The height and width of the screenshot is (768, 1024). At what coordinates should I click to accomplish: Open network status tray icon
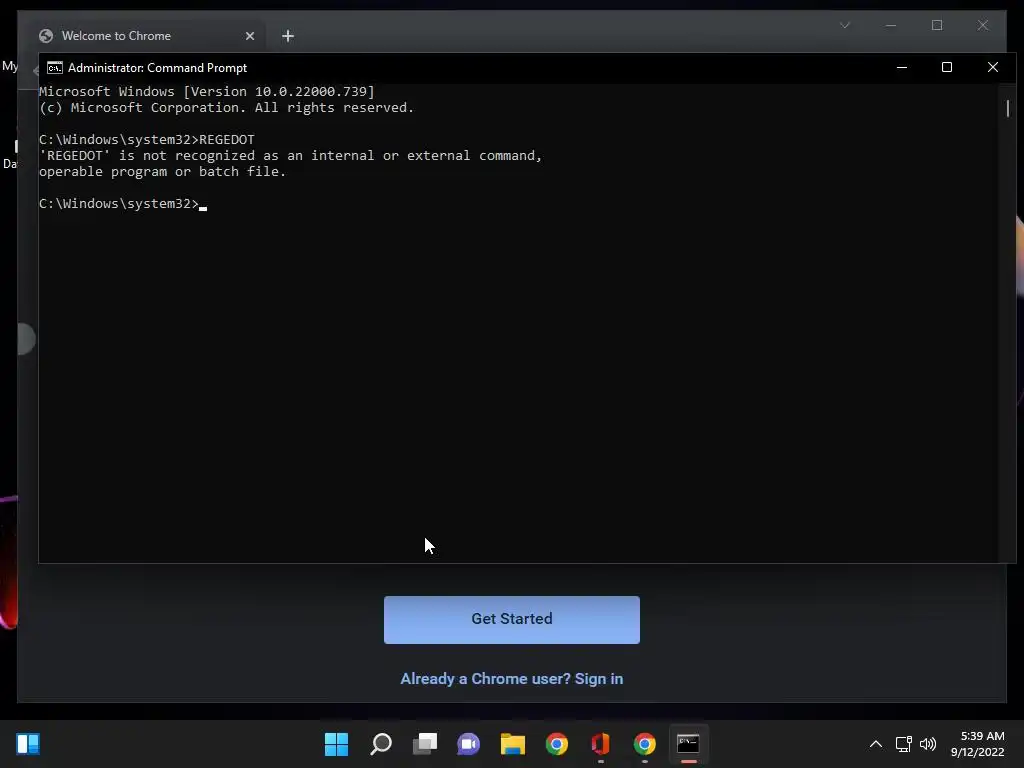tap(903, 744)
